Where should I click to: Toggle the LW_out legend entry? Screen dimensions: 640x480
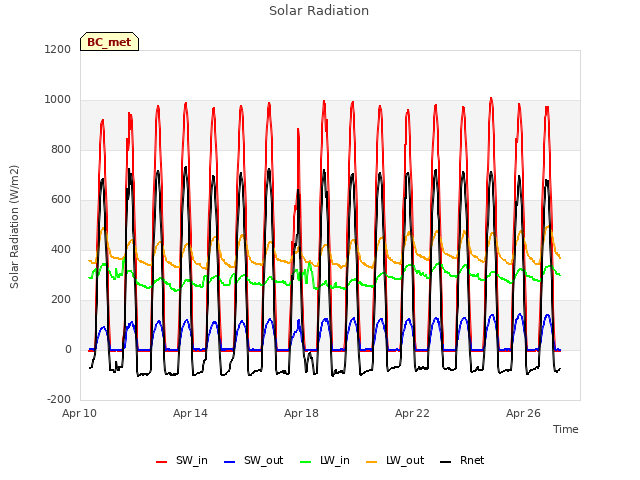pos(395,460)
